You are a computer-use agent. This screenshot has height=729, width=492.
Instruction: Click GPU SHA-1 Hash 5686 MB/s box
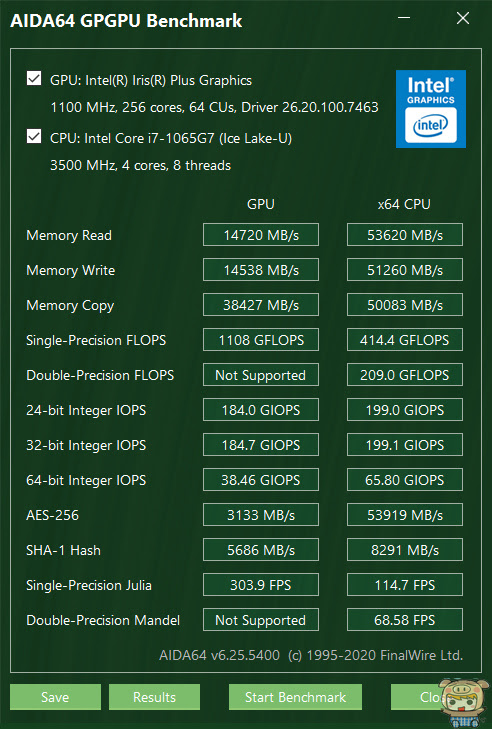261,550
